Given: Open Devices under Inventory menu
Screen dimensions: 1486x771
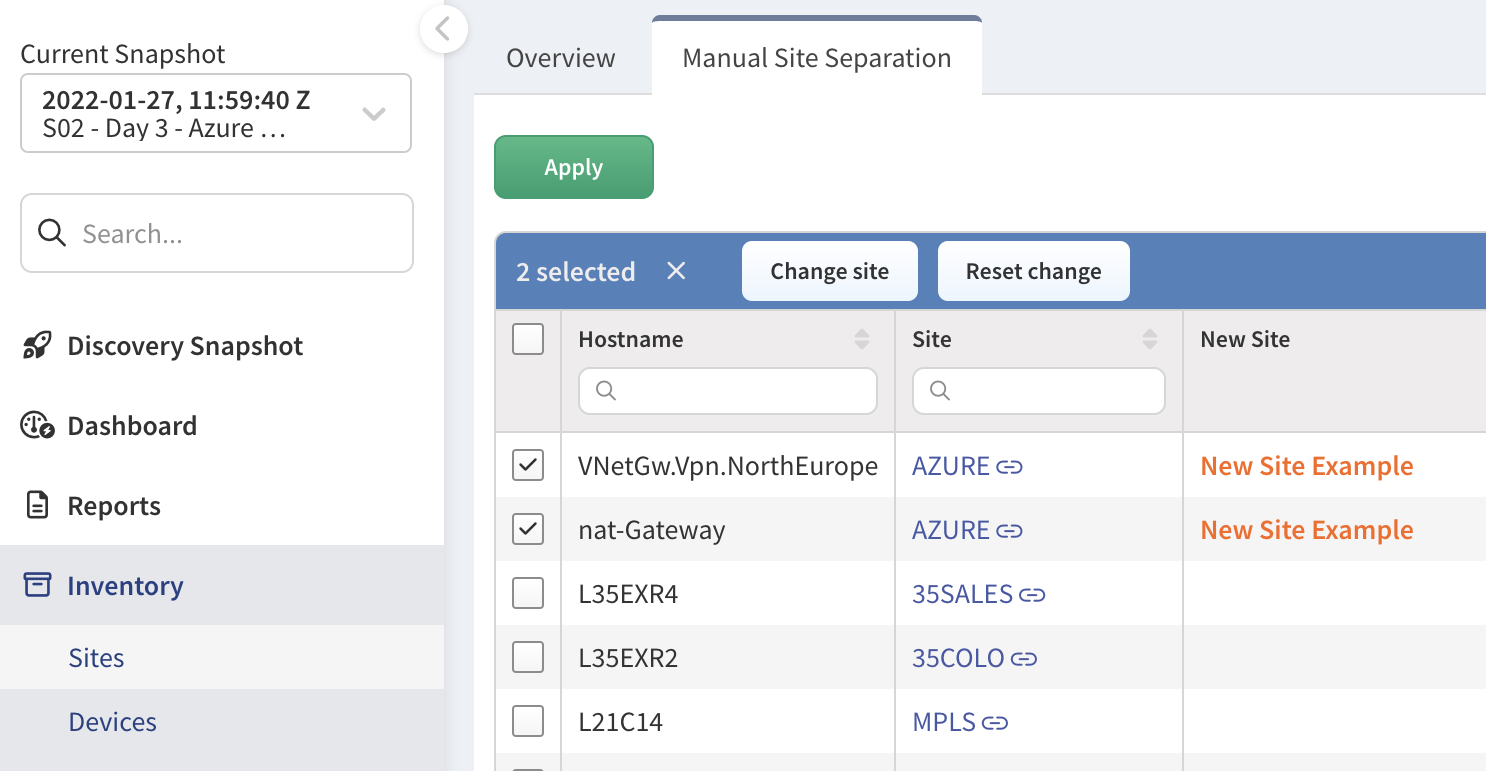Looking at the screenshot, I should 113,722.
